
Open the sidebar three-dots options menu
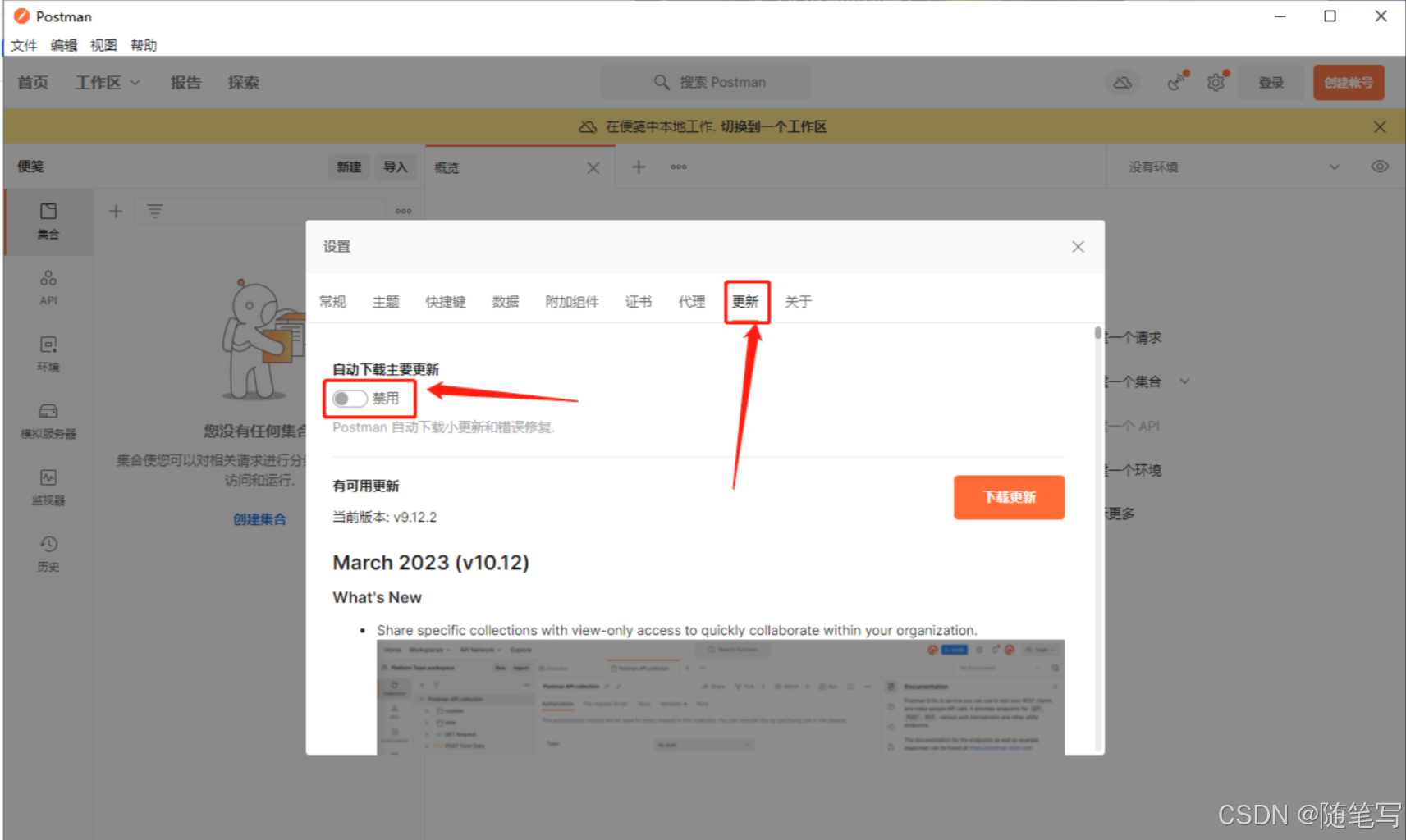click(403, 212)
